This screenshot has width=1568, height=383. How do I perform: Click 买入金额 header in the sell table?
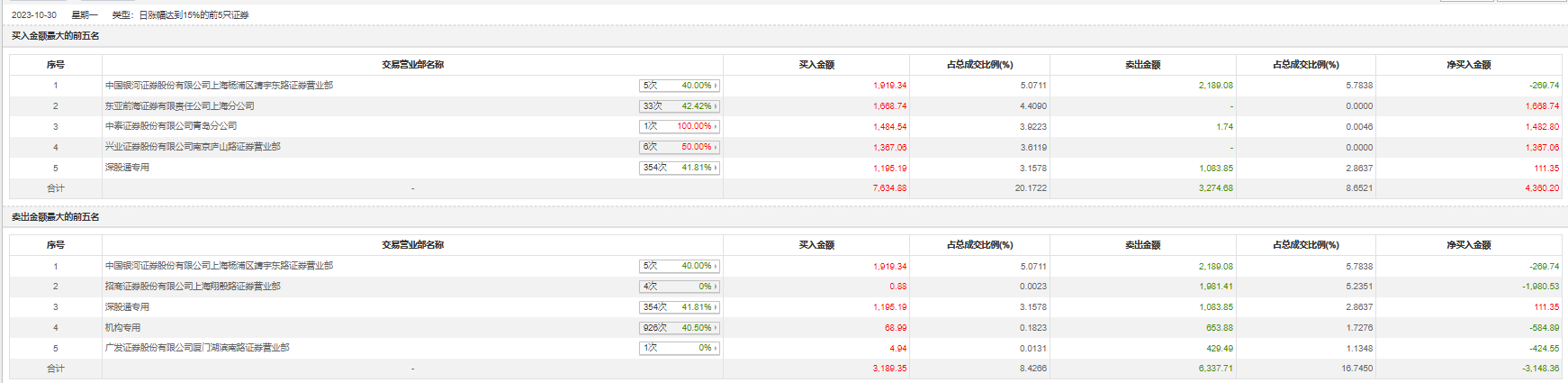click(816, 245)
